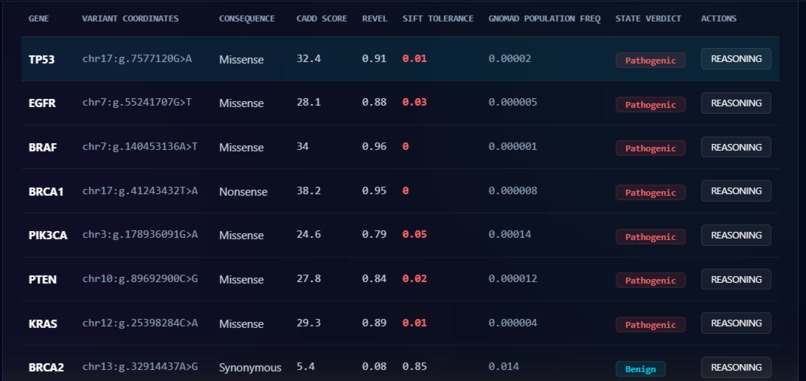Select the TP53 gene name
Image resolution: width=806 pixels, height=381 pixels.
click(42, 60)
